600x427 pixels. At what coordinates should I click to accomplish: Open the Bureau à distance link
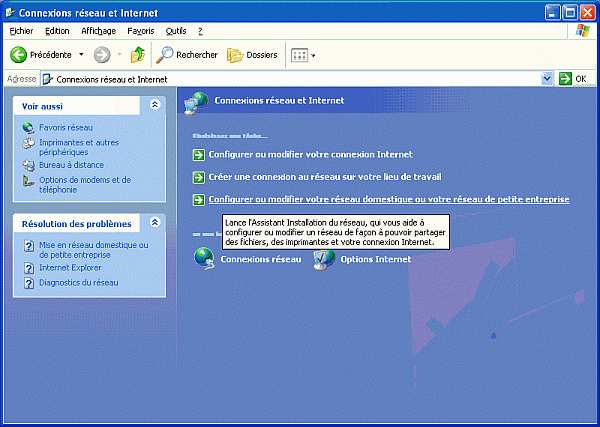(x=71, y=165)
